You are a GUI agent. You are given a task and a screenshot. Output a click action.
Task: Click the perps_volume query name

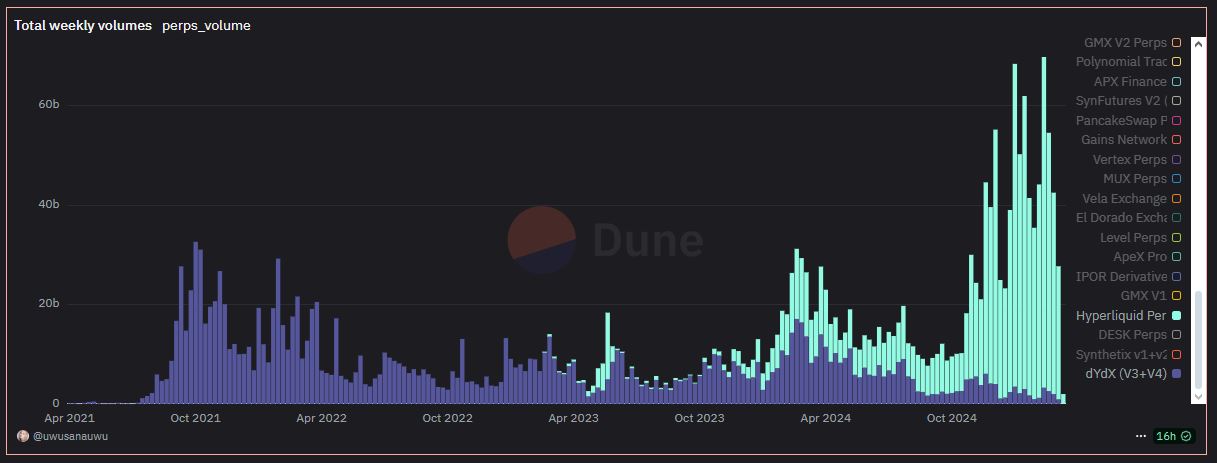click(x=206, y=25)
